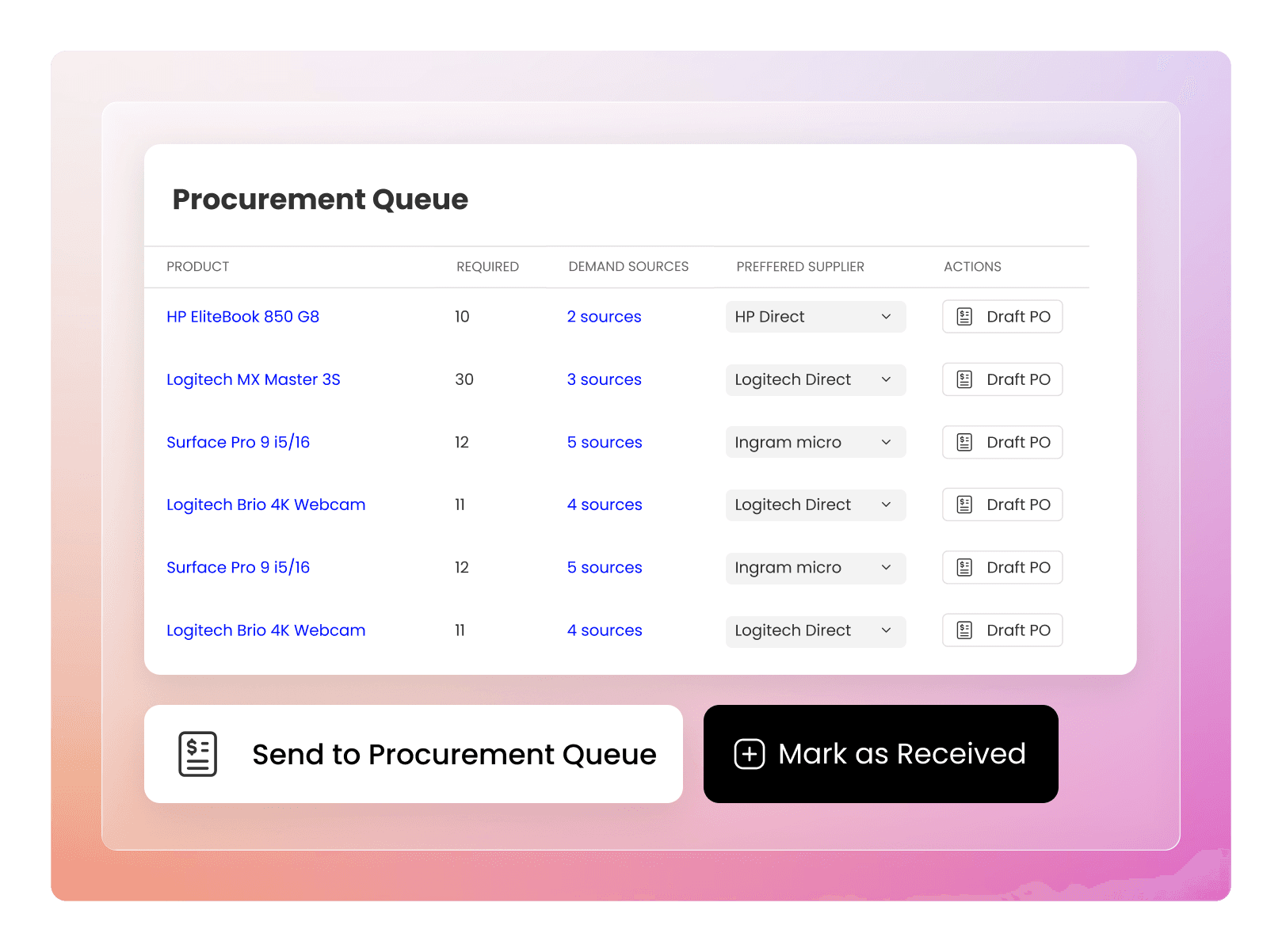The width and height of the screenshot is (1282, 952).
Task: View the 2 sources demand link
Action: click(x=604, y=317)
